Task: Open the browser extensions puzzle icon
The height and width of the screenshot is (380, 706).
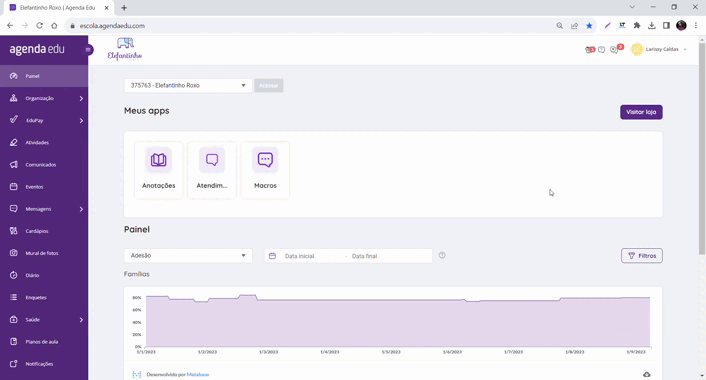Action: 637,26
